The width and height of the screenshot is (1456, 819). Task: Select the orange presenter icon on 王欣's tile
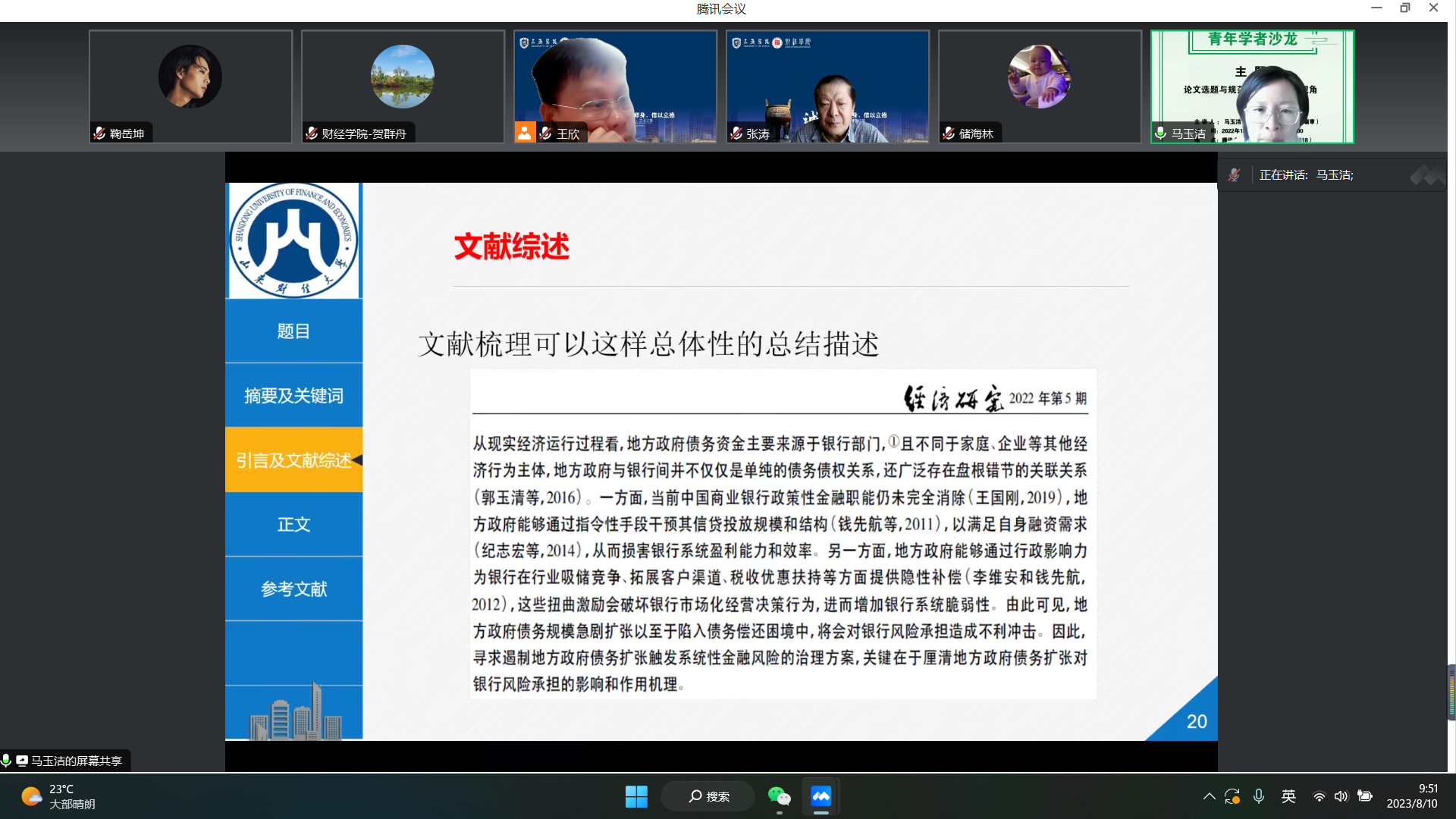pyautogui.click(x=525, y=133)
